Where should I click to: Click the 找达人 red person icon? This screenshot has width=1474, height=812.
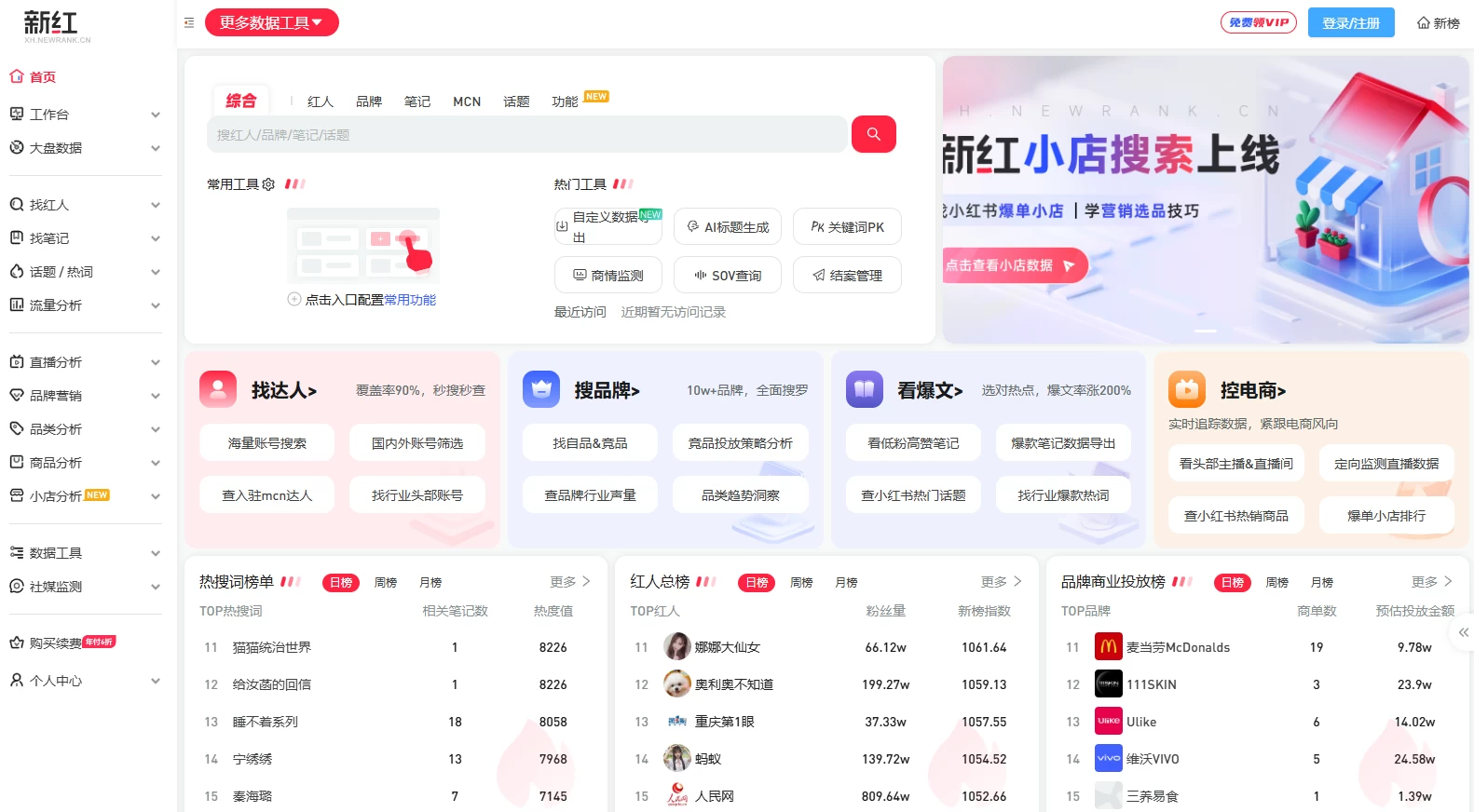218,389
